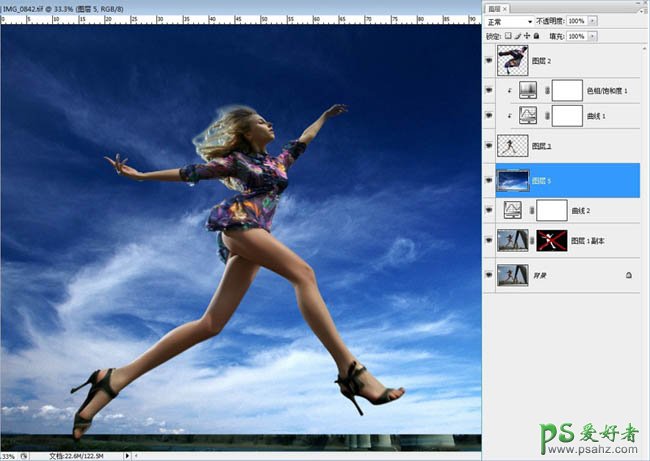Click the lock position move icon
The width and height of the screenshot is (650, 461).
527,36
